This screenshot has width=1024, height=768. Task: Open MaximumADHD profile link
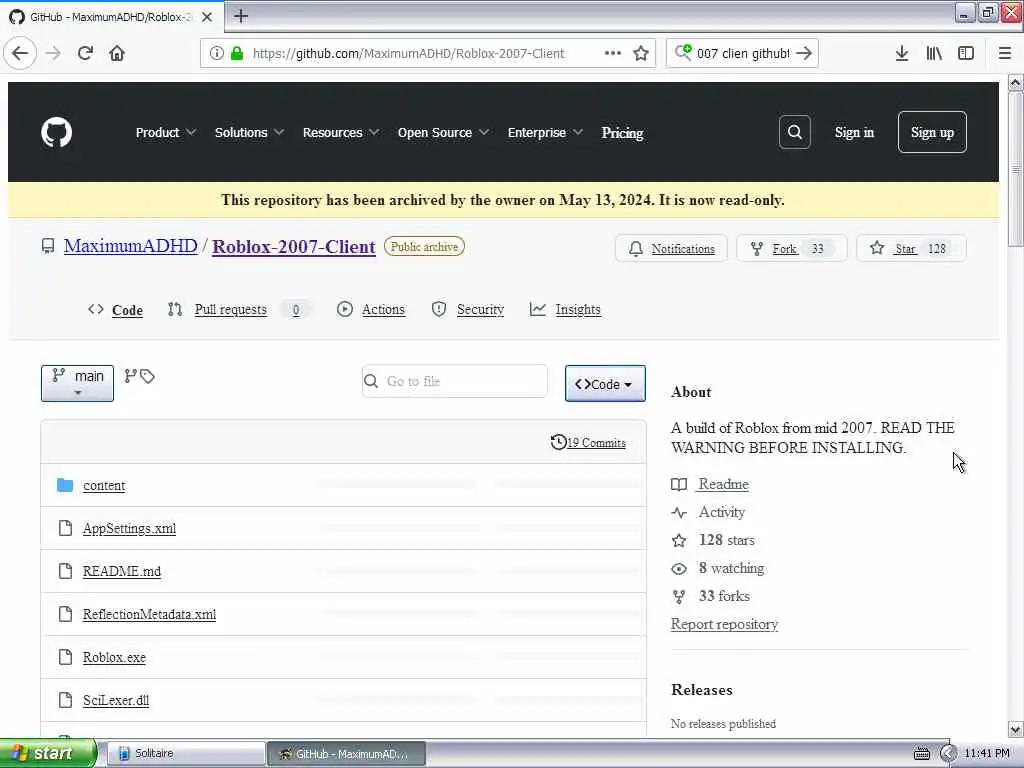click(x=131, y=246)
